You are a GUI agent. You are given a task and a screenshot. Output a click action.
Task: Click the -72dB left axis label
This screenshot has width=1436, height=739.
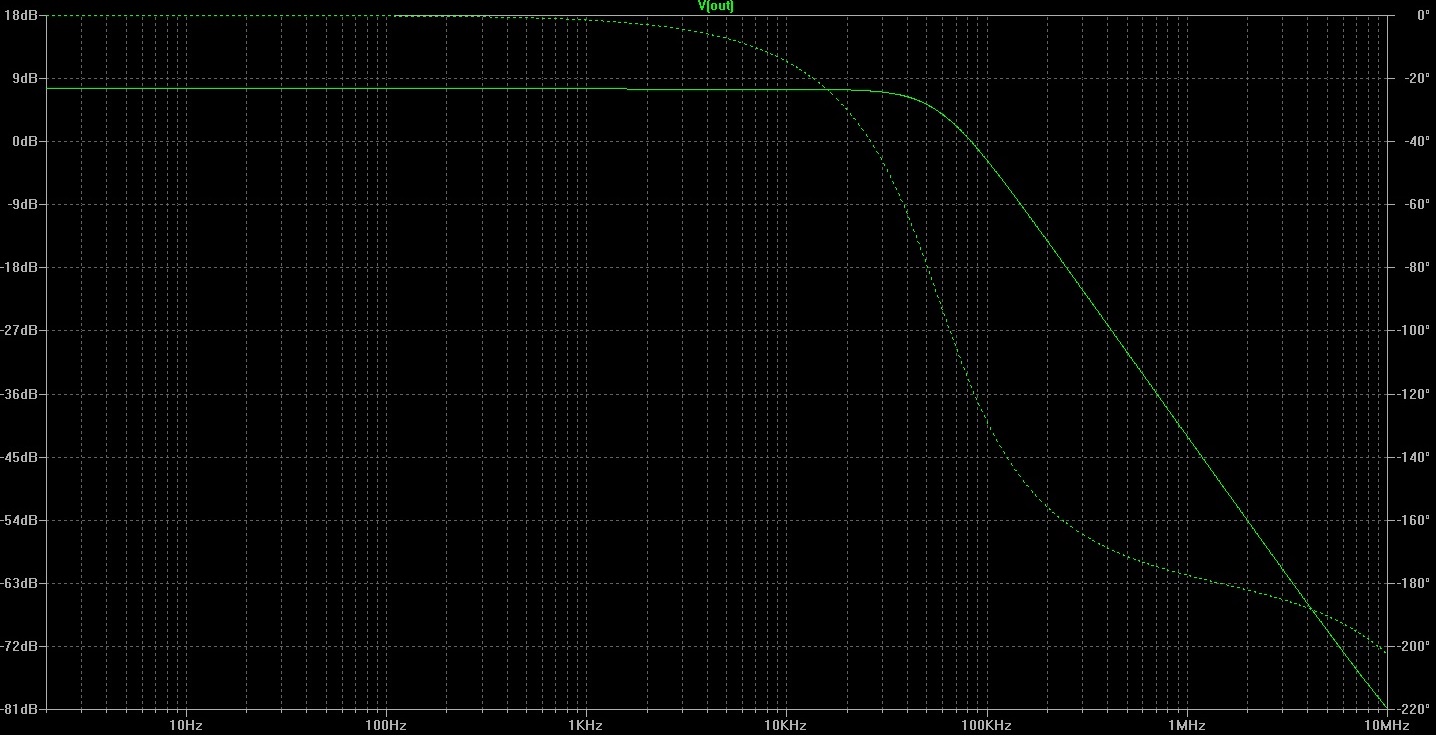pyautogui.click(x=21, y=646)
